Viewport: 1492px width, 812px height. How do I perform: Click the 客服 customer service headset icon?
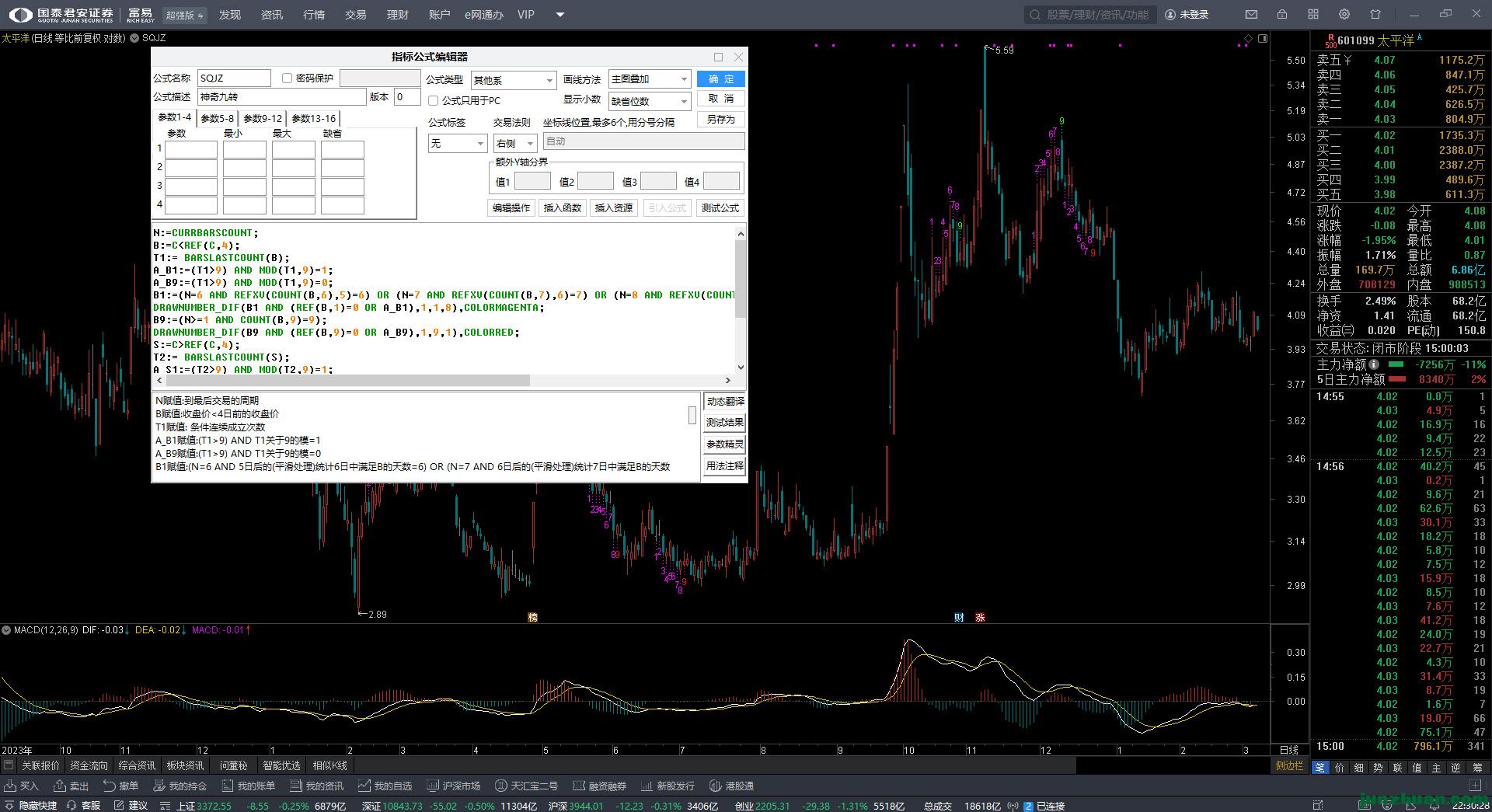72,806
